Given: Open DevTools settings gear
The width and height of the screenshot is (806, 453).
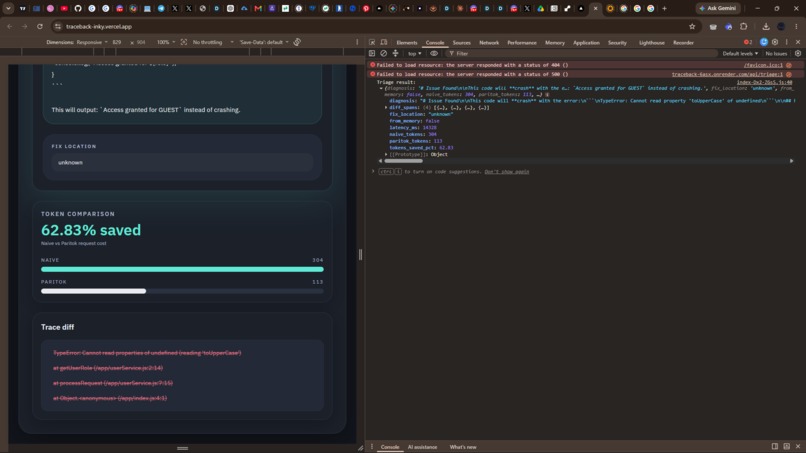Looking at the screenshot, I should (775, 42).
